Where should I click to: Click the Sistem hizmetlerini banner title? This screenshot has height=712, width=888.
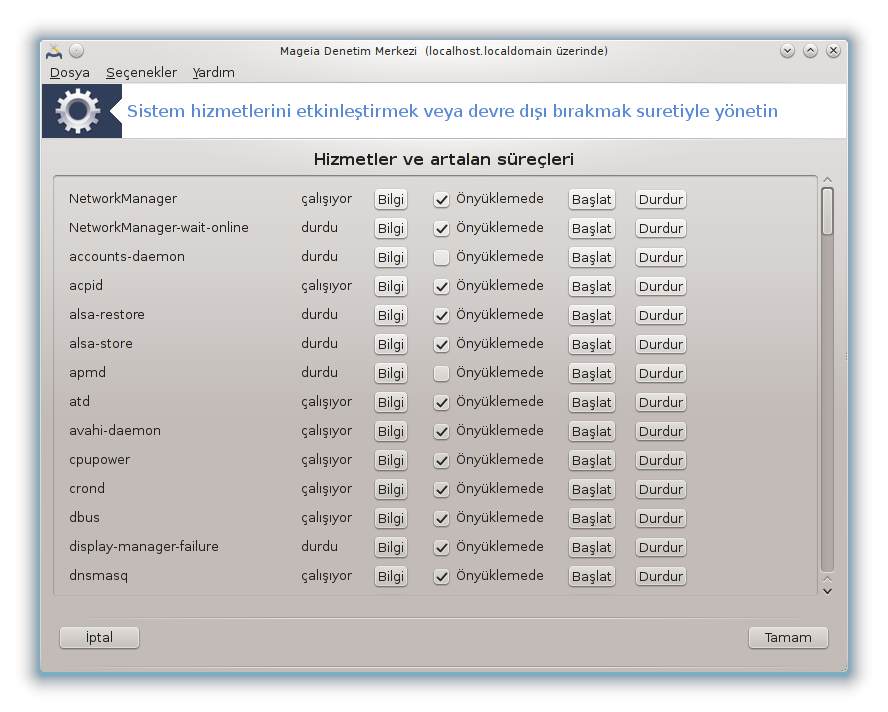452,111
